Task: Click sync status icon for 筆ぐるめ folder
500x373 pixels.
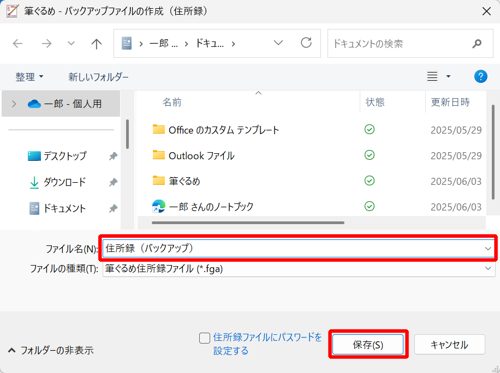Action: pos(369,181)
